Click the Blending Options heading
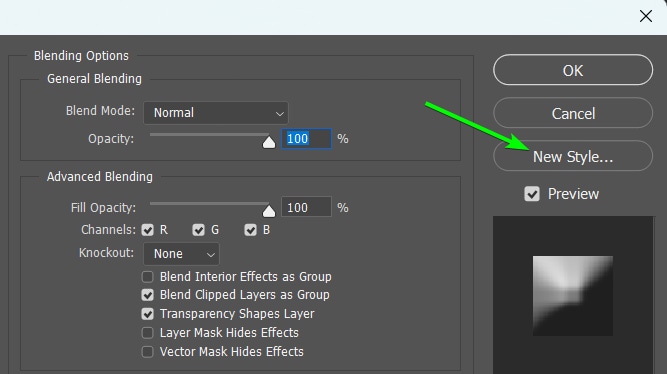This screenshot has width=667, height=374. point(81,56)
